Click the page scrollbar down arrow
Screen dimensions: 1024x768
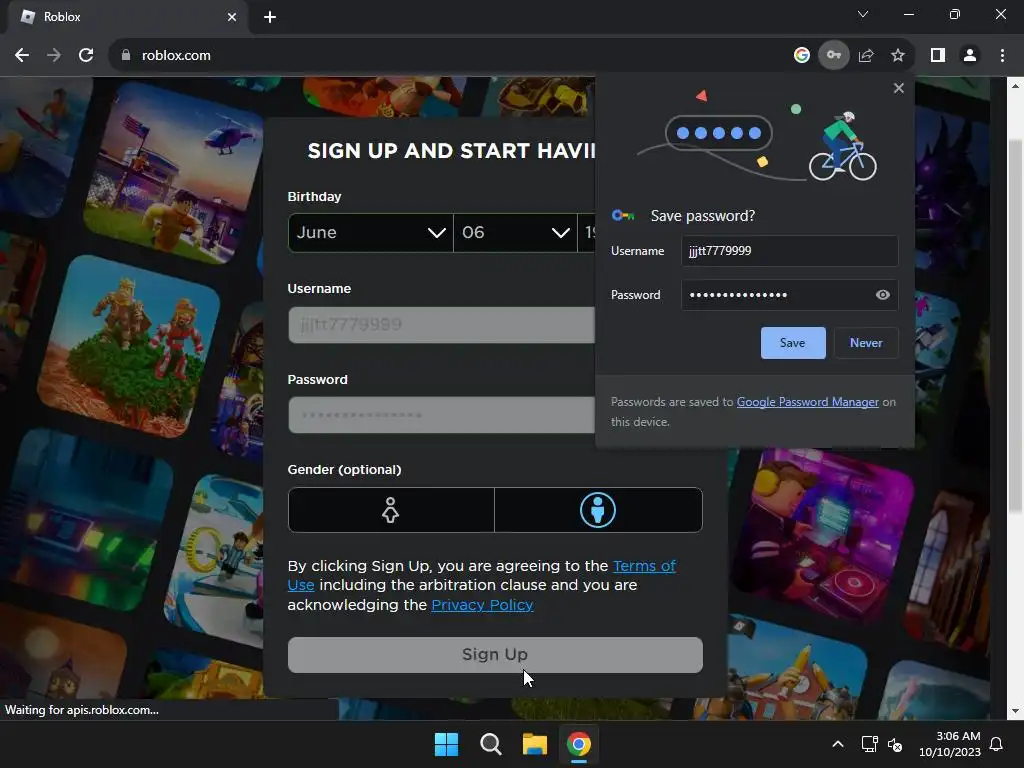point(1015,711)
